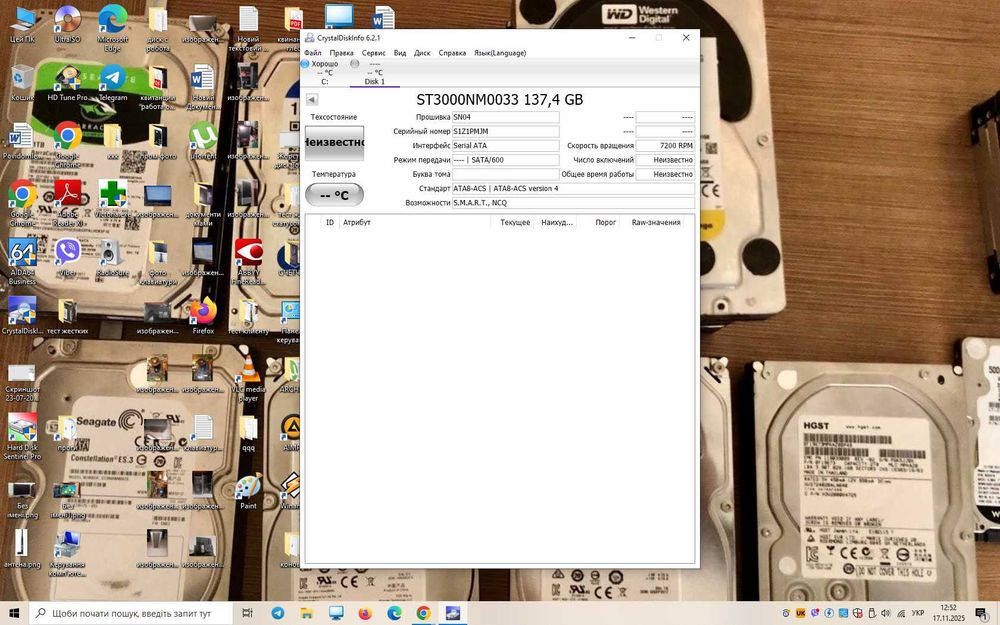Screen dimensions: 1000x625
Task: Click the serial number field S1Z1PMJM
Action: click(x=506, y=131)
